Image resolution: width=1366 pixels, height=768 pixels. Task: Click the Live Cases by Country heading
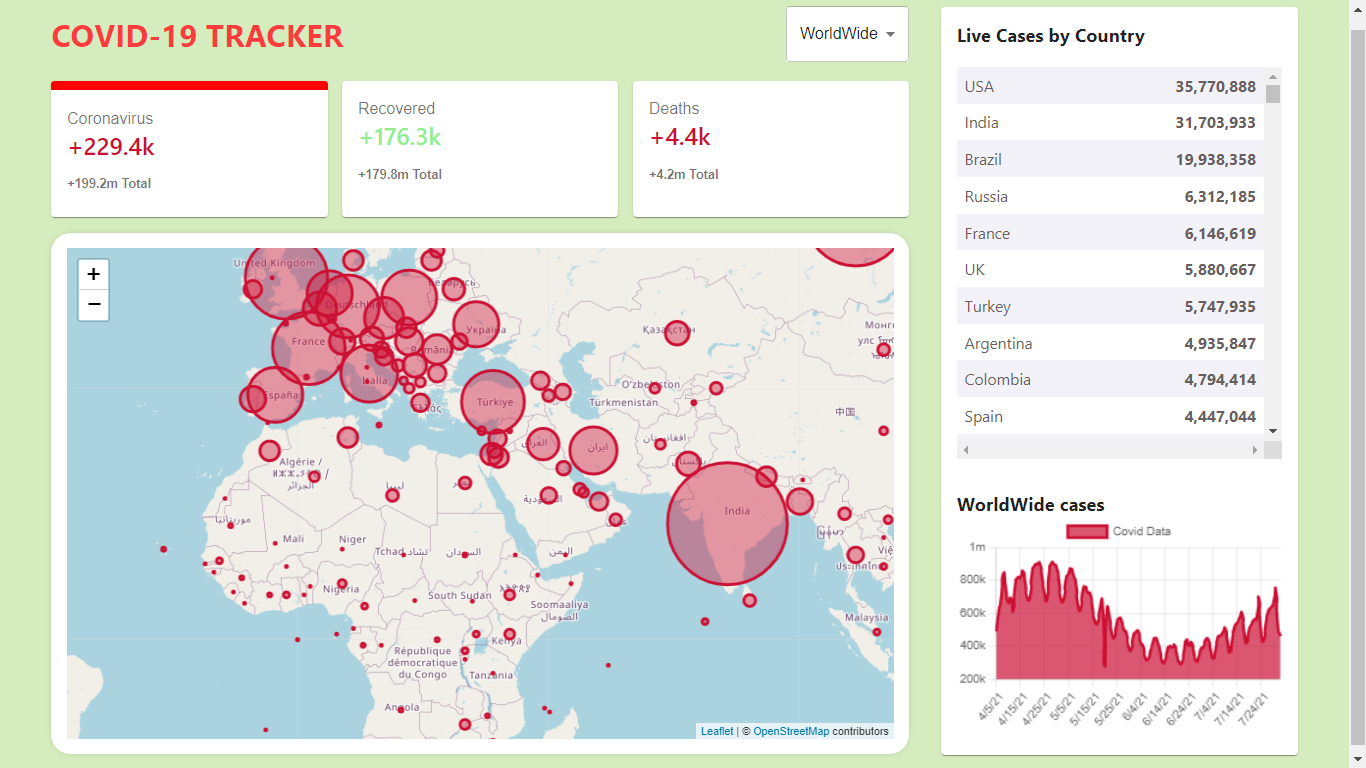[x=1051, y=36]
